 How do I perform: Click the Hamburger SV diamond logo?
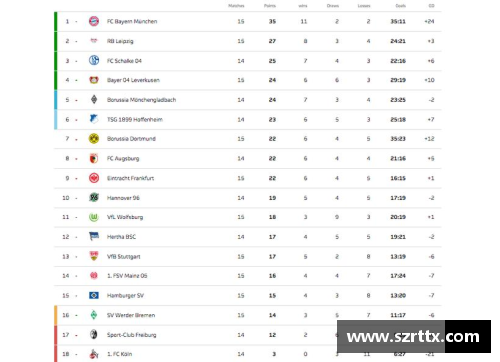click(94, 295)
